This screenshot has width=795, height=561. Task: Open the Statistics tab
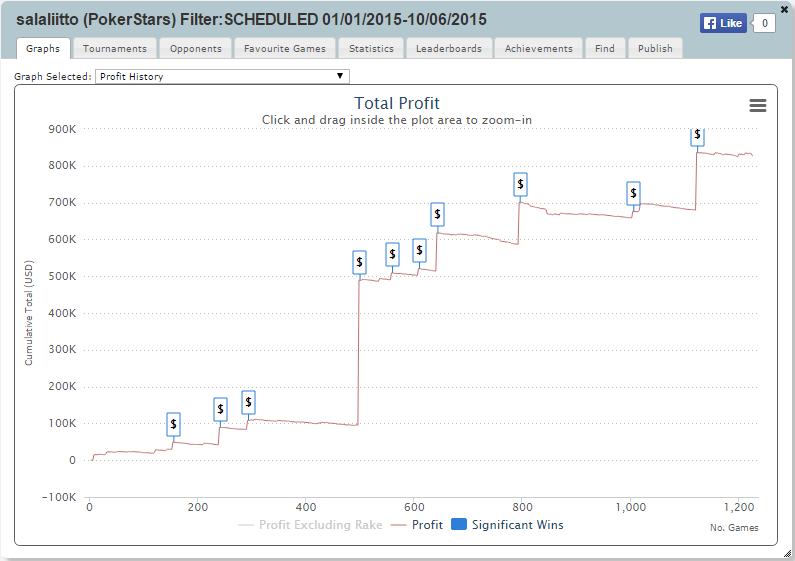(x=371, y=49)
